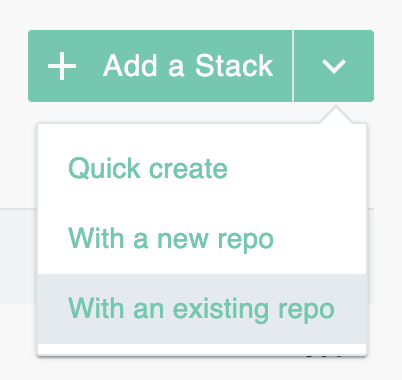The width and height of the screenshot is (402, 380).
Task: Click the plus icon on Add a Stack
Action: [x=62, y=66]
